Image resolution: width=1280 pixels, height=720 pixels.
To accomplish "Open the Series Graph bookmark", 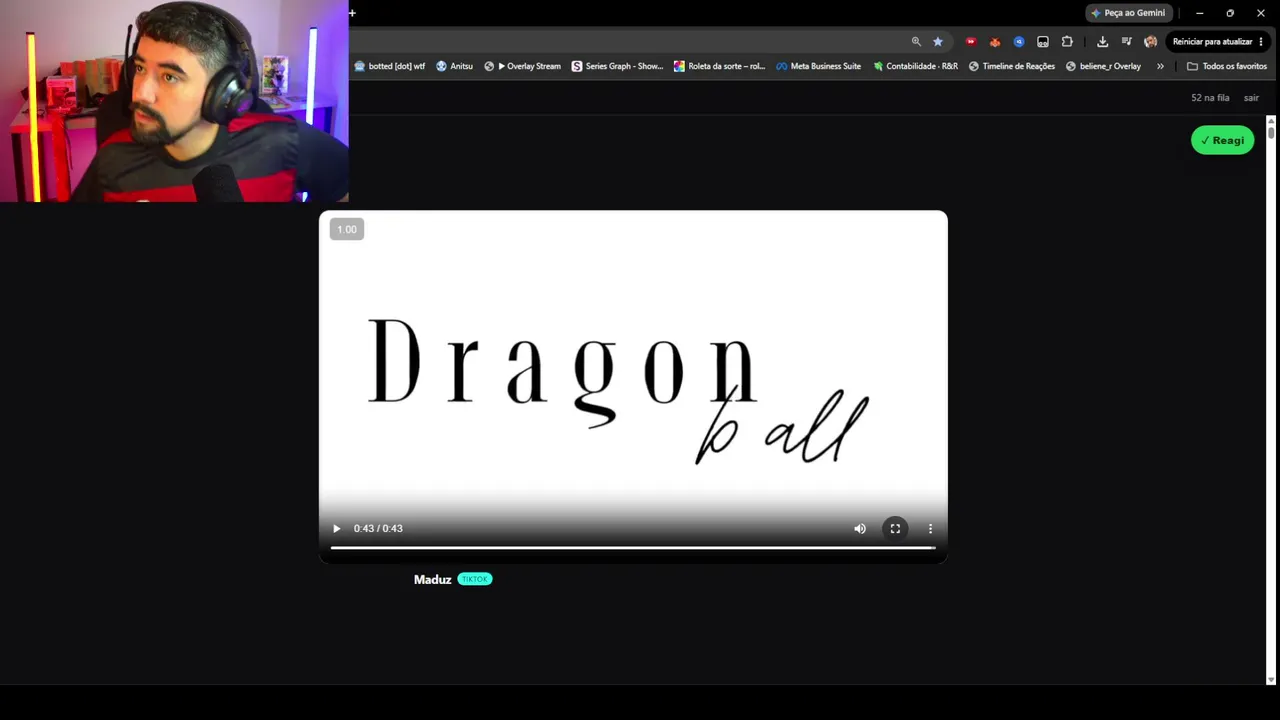I will [617, 66].
